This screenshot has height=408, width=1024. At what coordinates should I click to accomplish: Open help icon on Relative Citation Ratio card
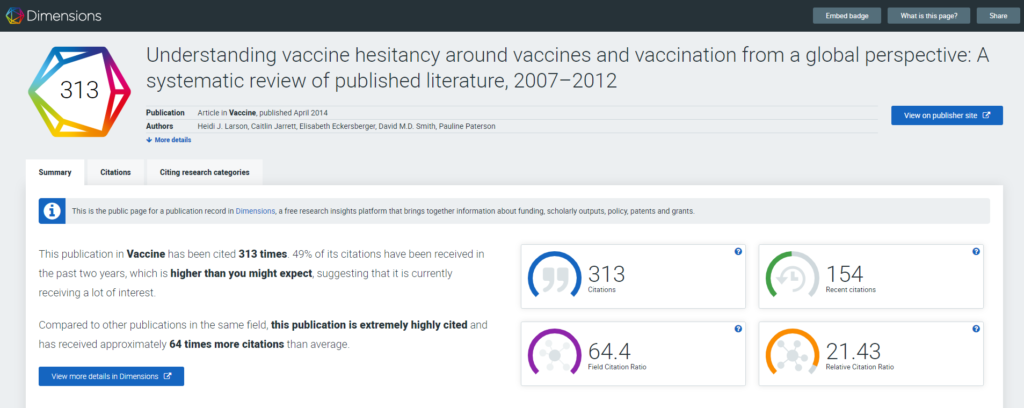(976, 329)
